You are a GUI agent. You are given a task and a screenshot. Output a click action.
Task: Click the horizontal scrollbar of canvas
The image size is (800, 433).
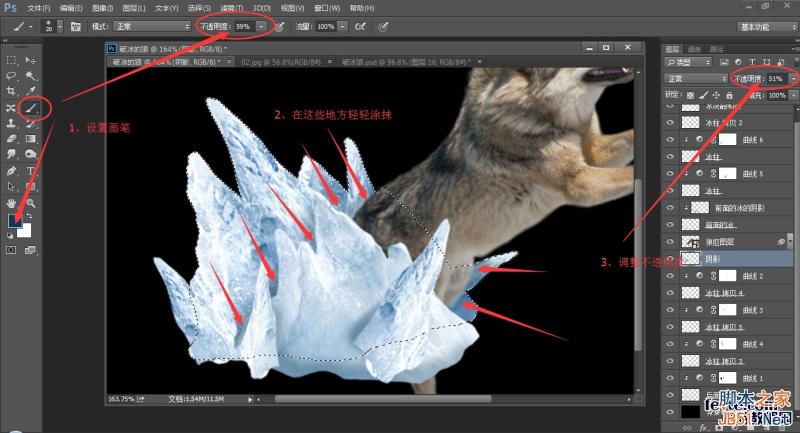(383, 399)
